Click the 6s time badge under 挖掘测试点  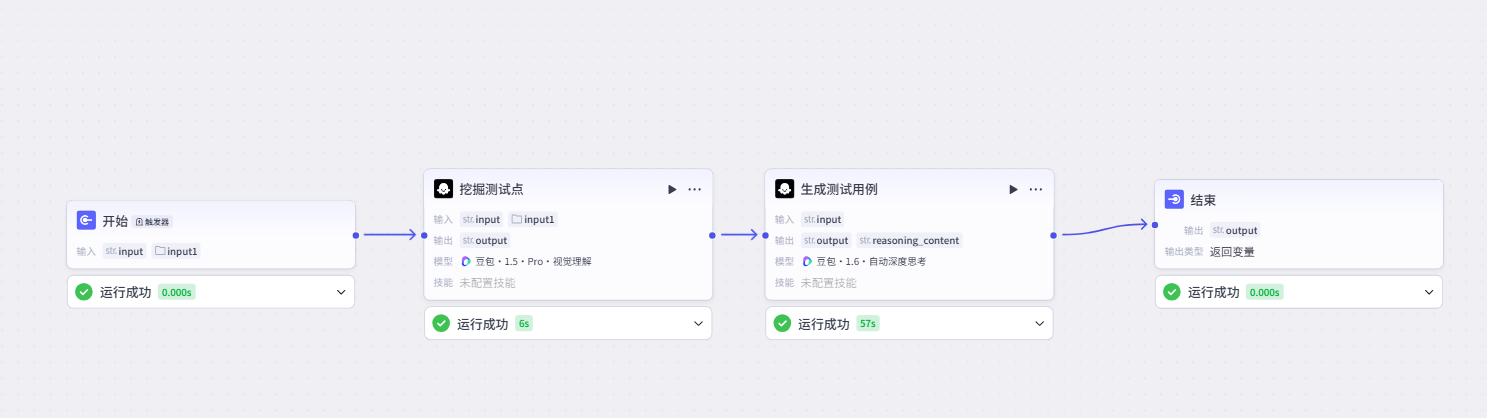click(524, 324)
